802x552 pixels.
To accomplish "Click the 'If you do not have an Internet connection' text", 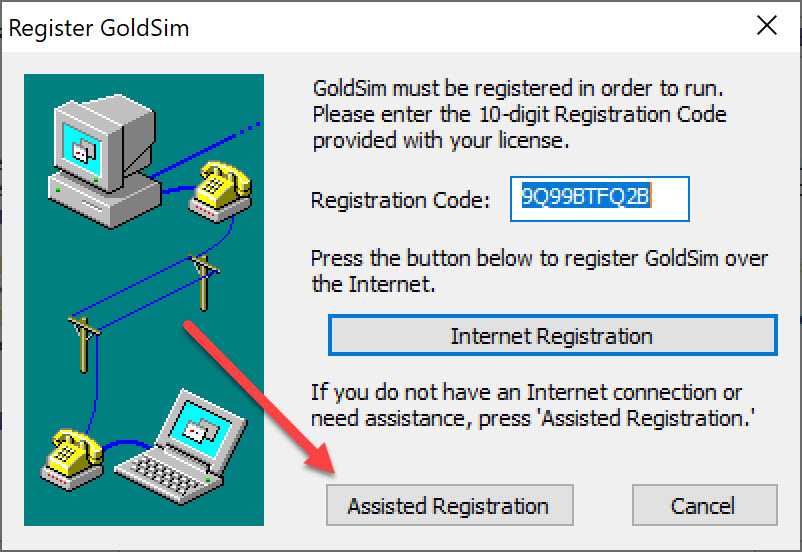I will [x=532, y=405].
